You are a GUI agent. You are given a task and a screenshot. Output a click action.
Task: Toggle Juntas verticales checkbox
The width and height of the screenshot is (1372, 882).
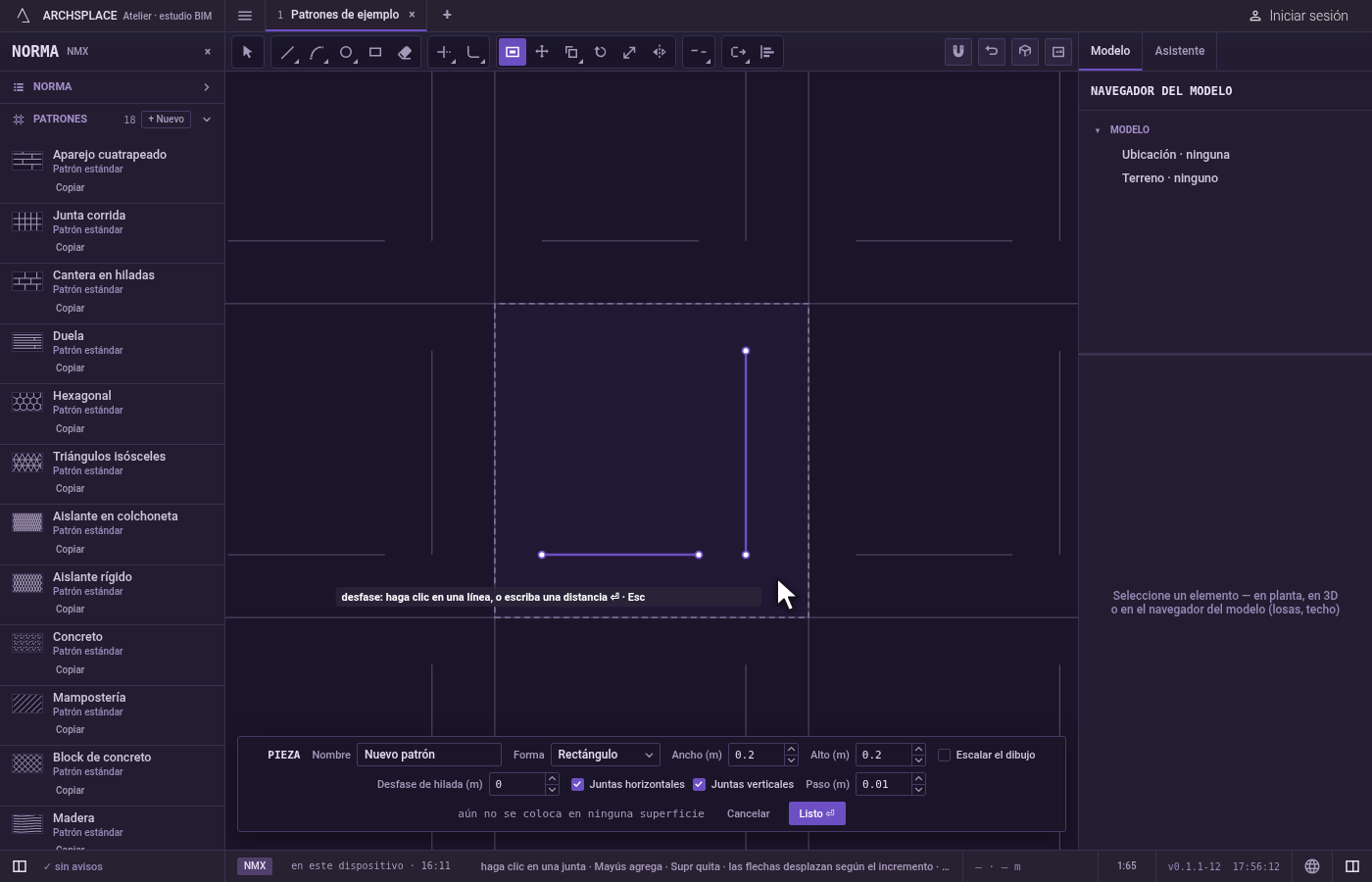pos(699,784)
